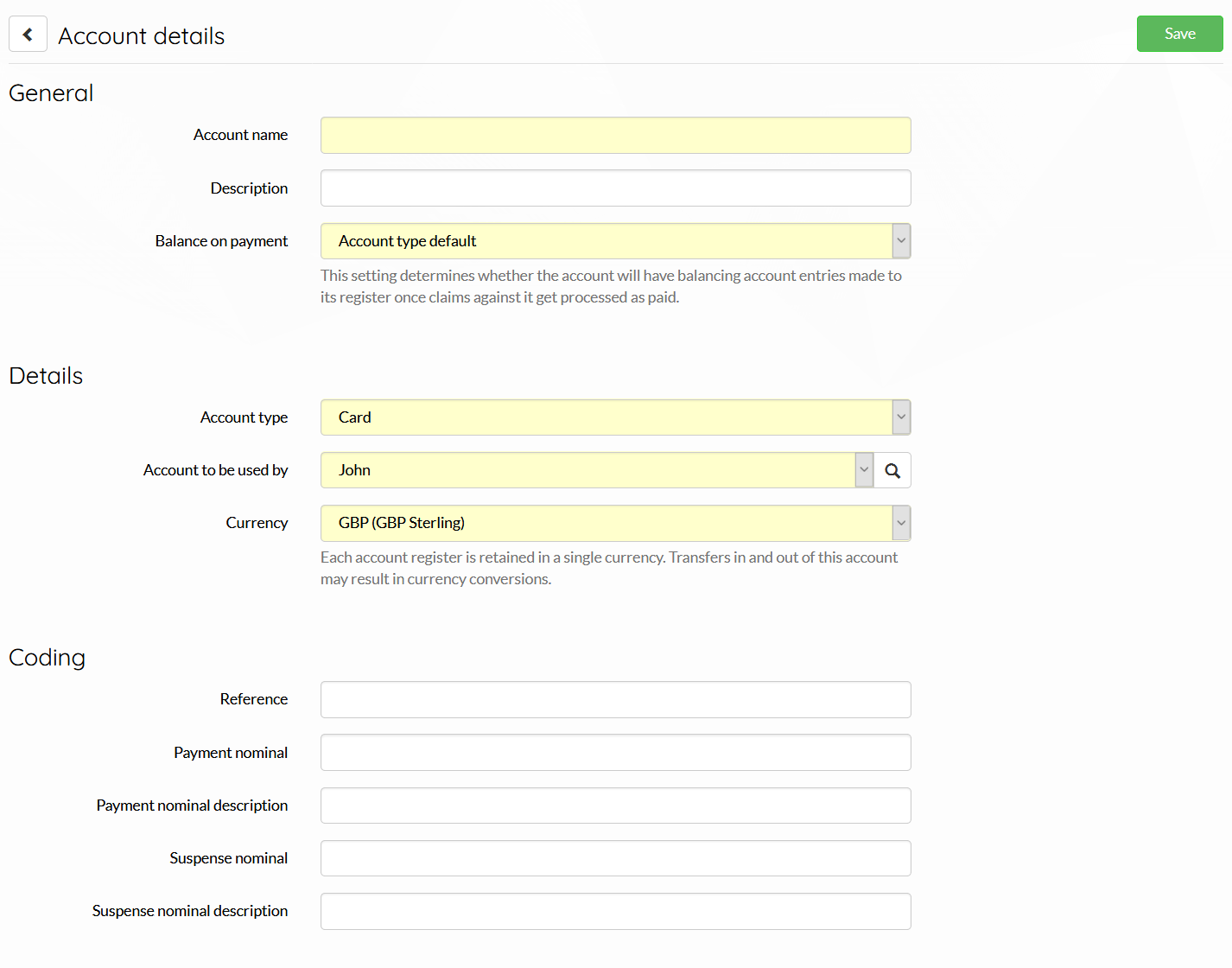Screen dimensions: 1232x968
Task: Click the General section heading
Action: coord(51,93)
